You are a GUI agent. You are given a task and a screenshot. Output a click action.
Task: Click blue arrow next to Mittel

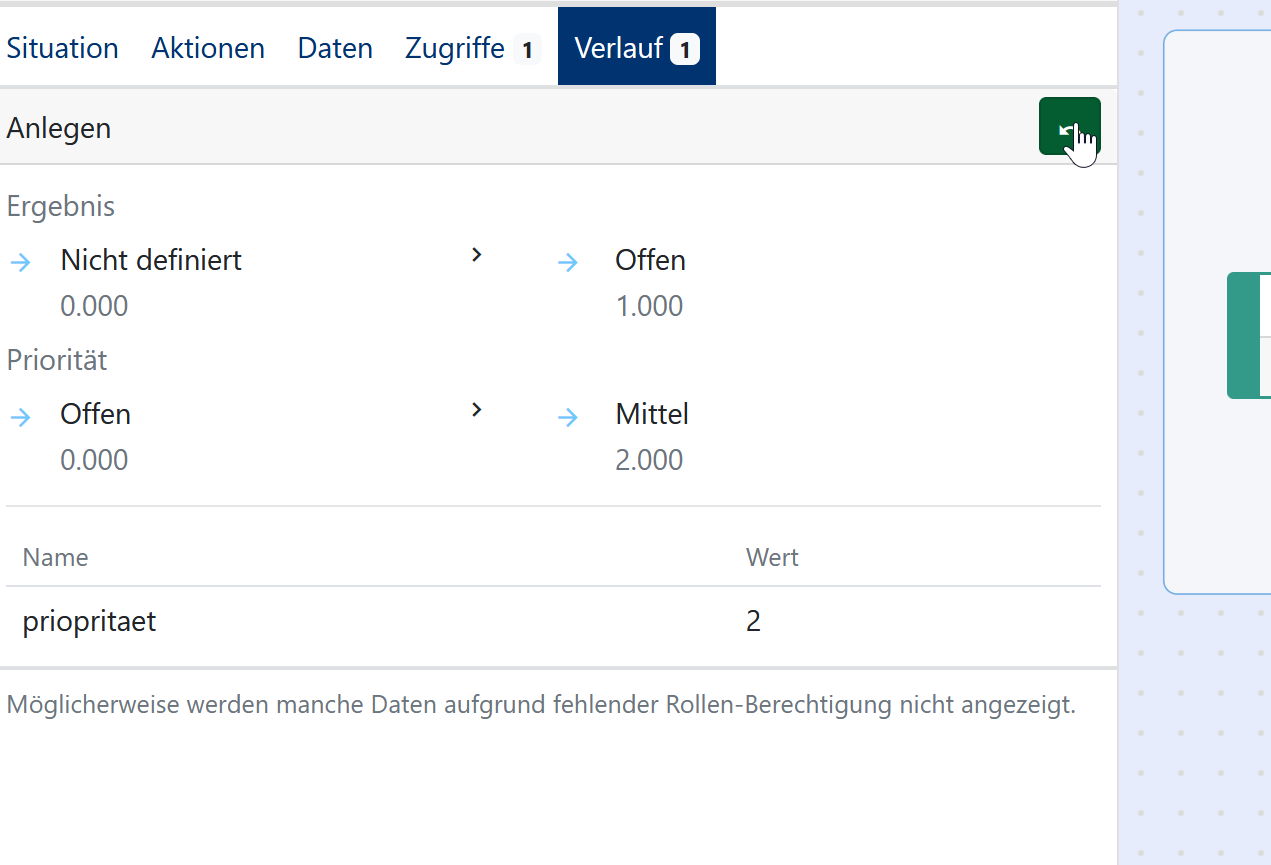pos(568,417)
